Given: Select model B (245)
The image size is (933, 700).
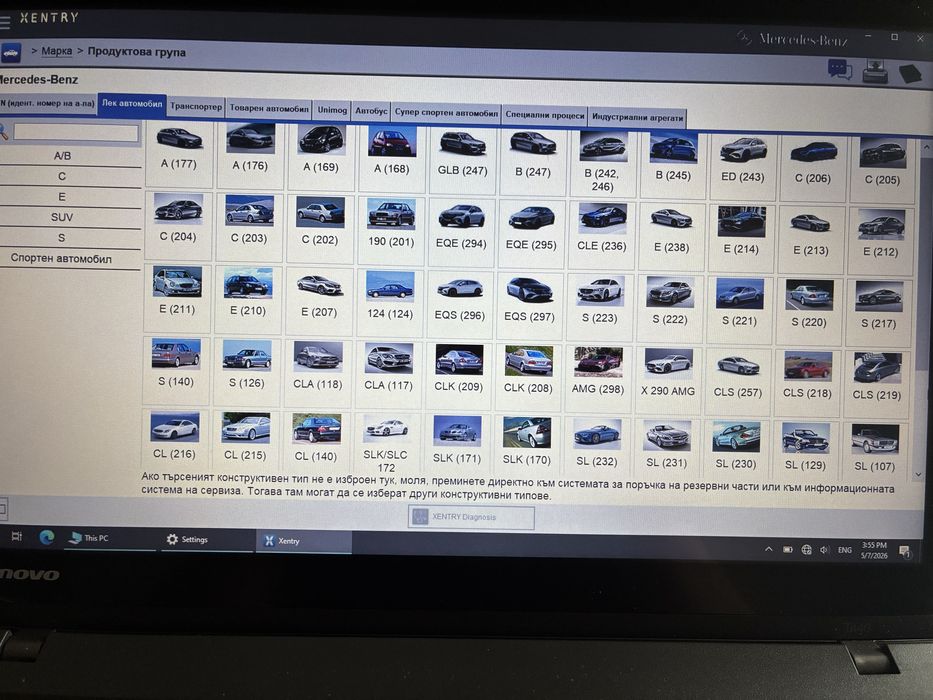Looking at the screenshot, I should point(673,164).
